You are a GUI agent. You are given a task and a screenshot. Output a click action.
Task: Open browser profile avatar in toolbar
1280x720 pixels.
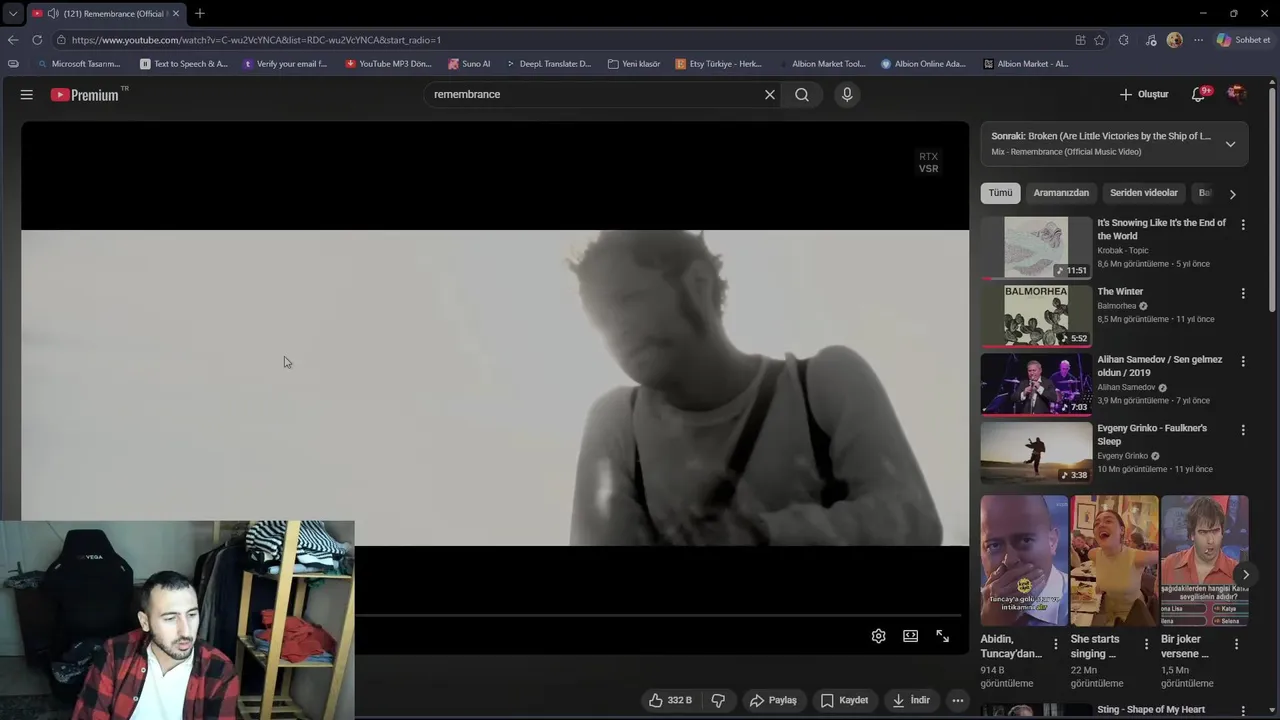pyautogui.click(x=1174, y=40)
